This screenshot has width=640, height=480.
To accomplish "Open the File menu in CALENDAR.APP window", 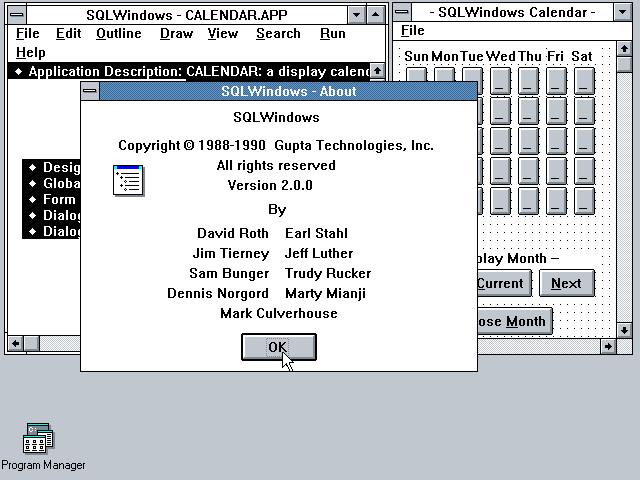I will click(x=27, y=33).
